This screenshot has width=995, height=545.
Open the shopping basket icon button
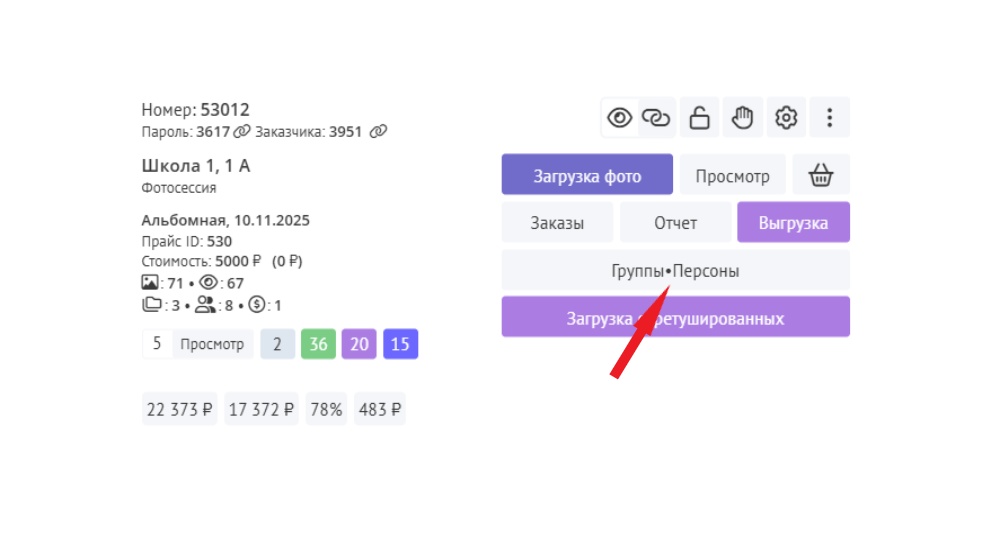coord(821,176)
